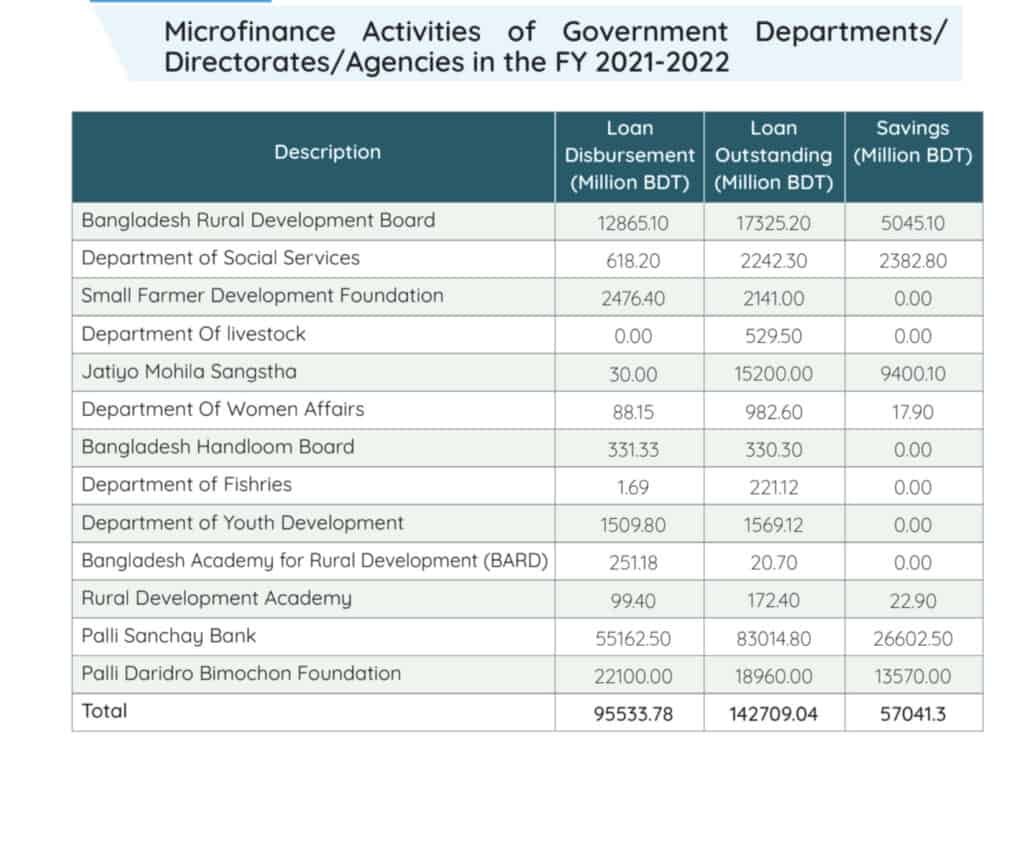Click the 'Total' row label
Image resolution: width=1024 pixels, height=854 pixels.
click(x=104, y=711)
